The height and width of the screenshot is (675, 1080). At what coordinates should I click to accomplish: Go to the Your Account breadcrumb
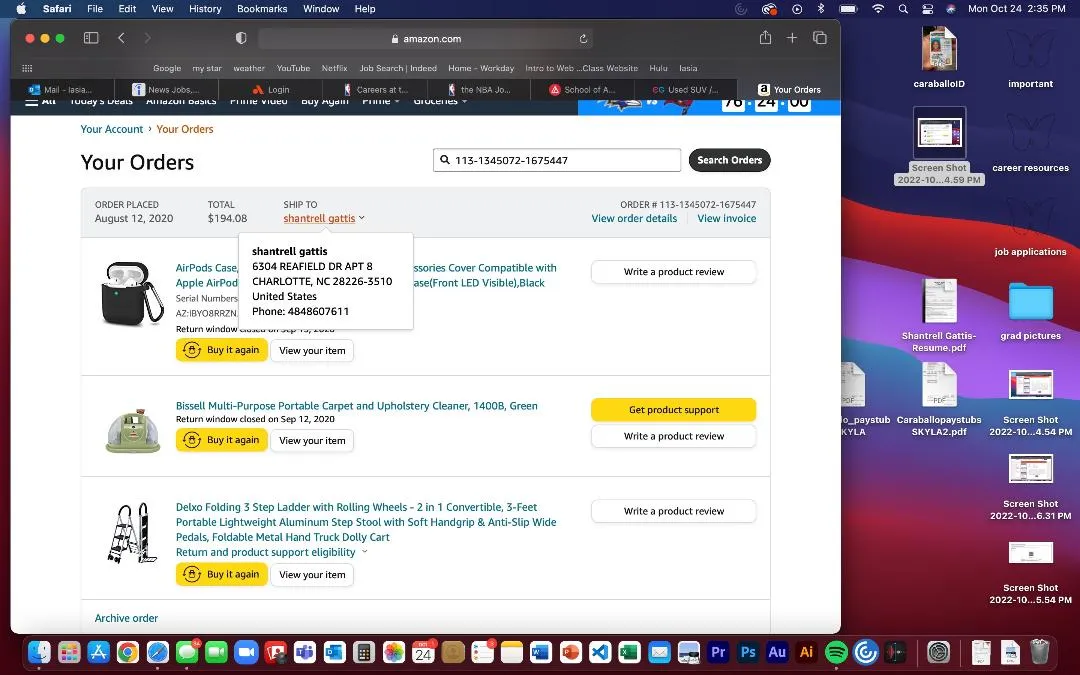point(112,129)
